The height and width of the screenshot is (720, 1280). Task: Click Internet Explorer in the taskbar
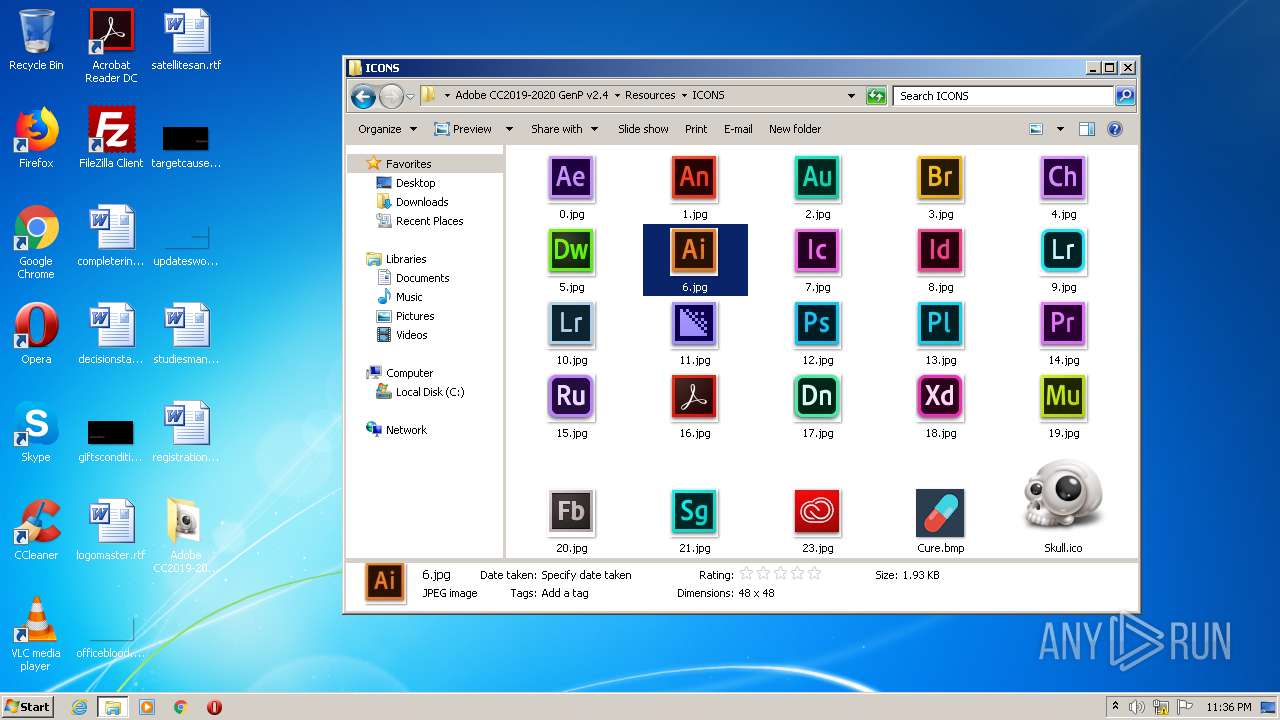[80, 707]
